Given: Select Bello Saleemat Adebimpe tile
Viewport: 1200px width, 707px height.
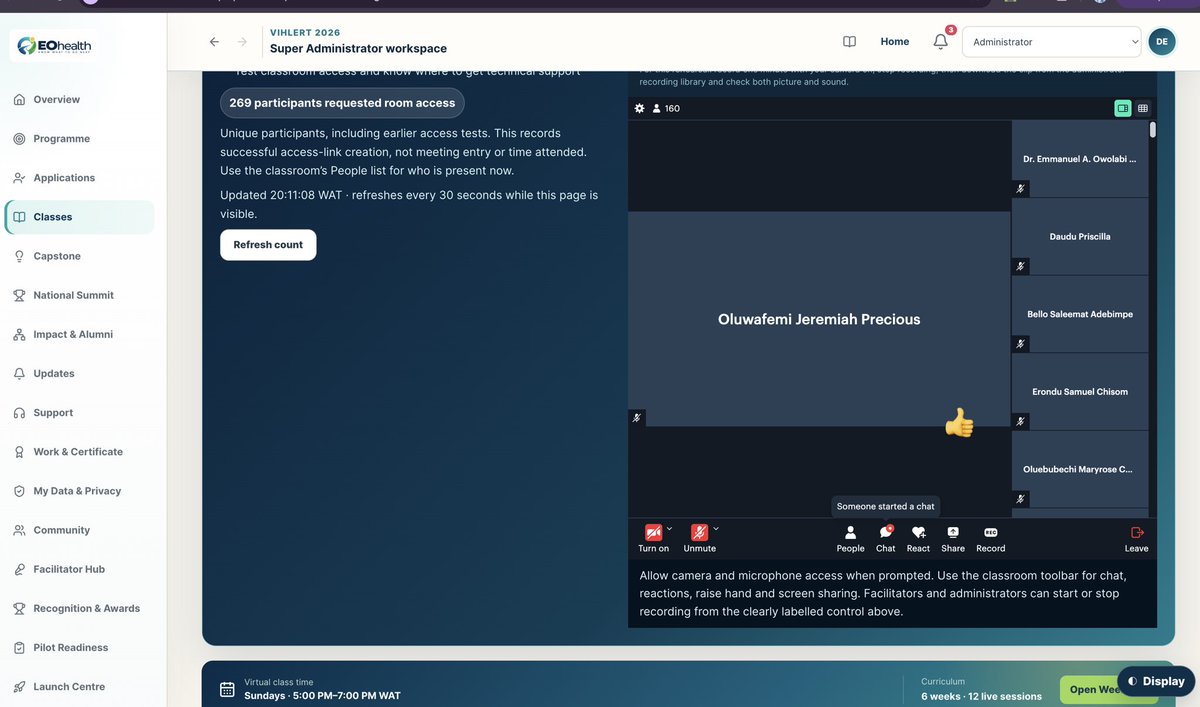Looking at the screenshot, I should tap(1080, 314).
